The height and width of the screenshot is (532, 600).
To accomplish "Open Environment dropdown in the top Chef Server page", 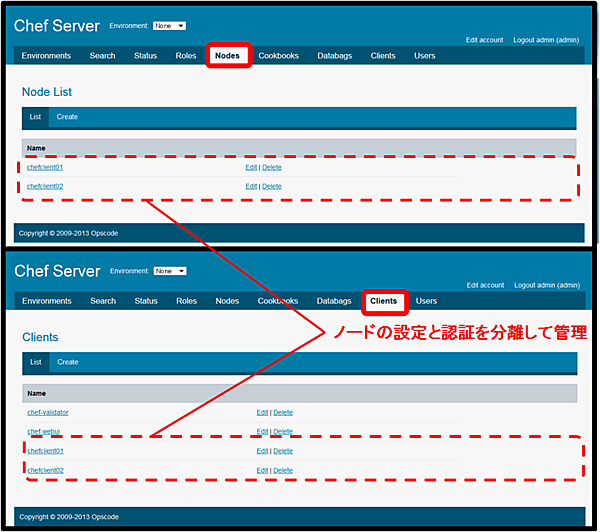I will point(169,26).
